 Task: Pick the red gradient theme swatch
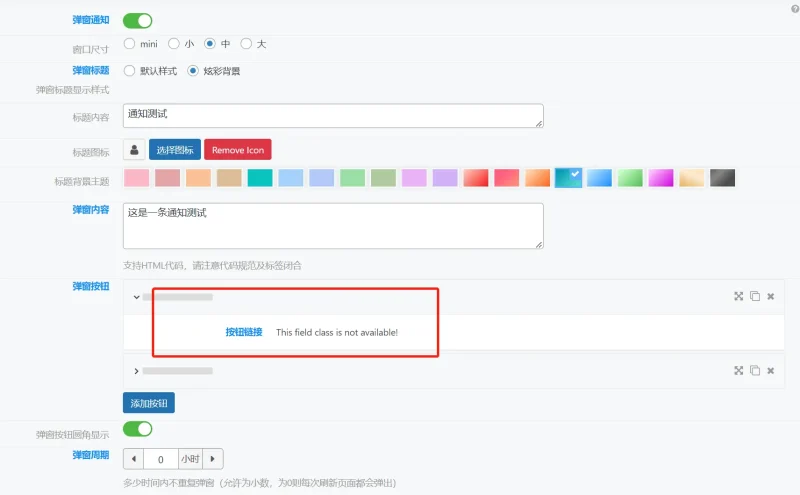(476, 178)
